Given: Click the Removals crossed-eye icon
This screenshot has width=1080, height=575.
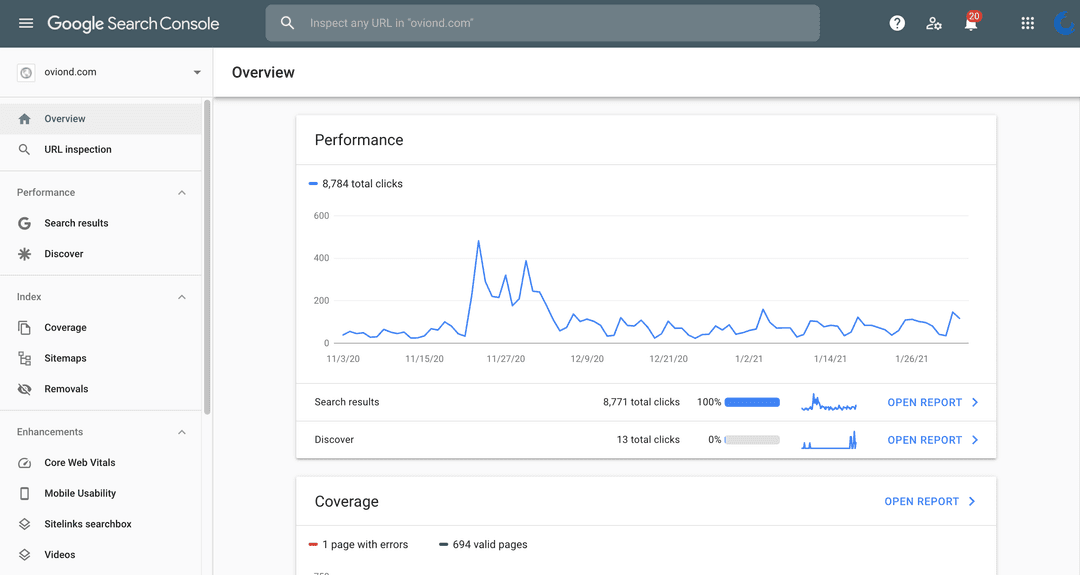Looking at the screenshot, I should [x=24, y=389].
